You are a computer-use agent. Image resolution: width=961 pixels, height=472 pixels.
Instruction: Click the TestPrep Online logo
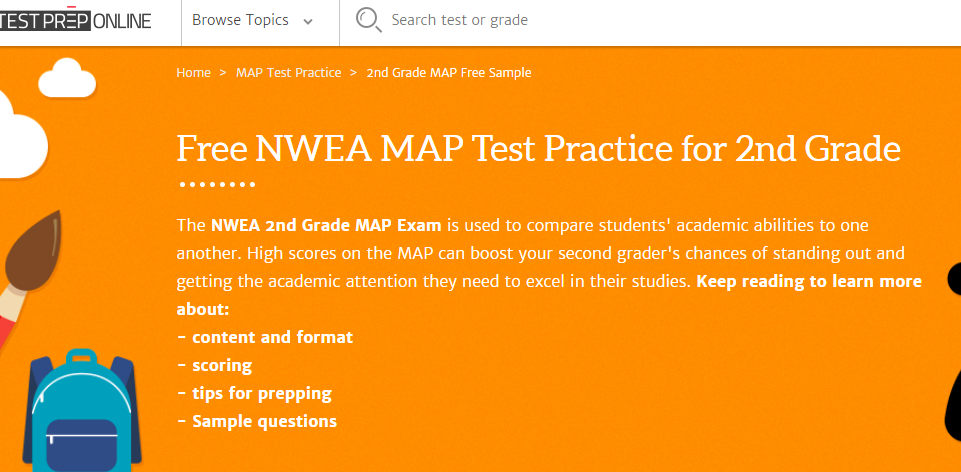click(x=75, y=19)
